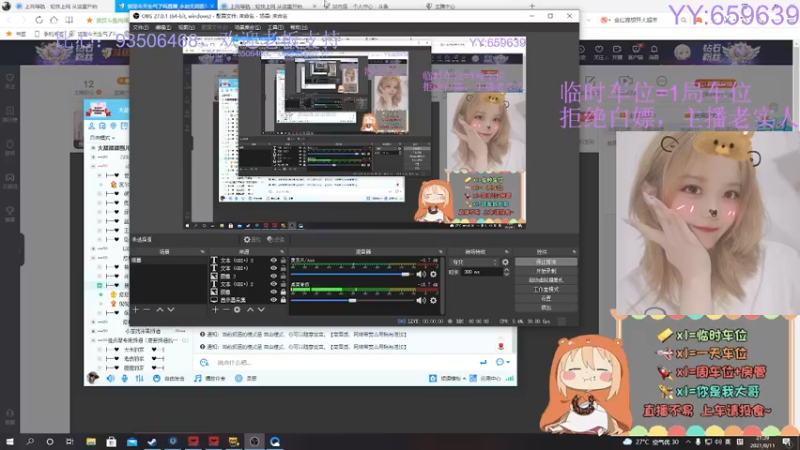Open scene transition properties gear
This screenshot has width=800, height=450.
(505, 262)
